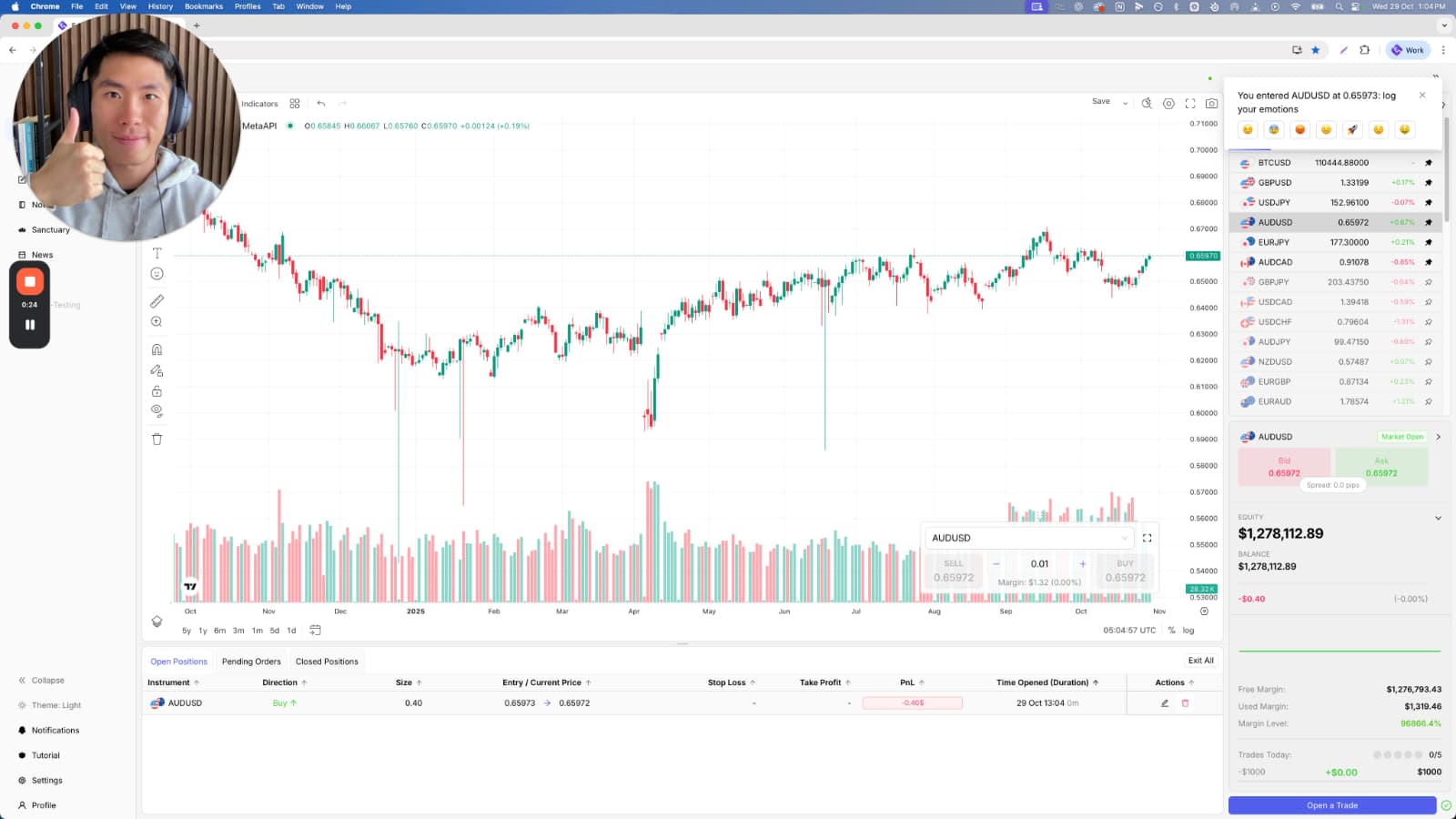Select the Text drawing tool
The width and height of the screenshot is (1456, 819).
(x=157, y=253)
